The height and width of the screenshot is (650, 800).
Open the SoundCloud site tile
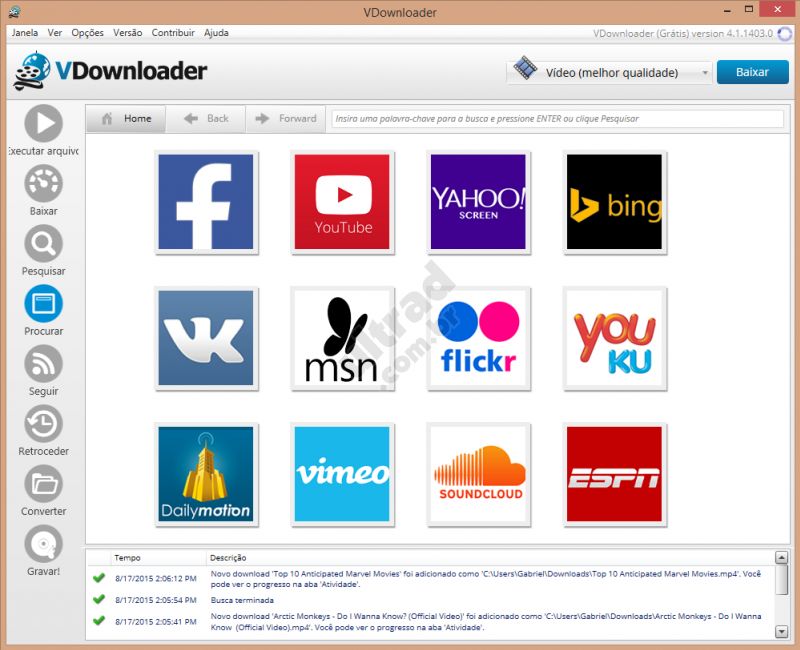click(478, 474)
